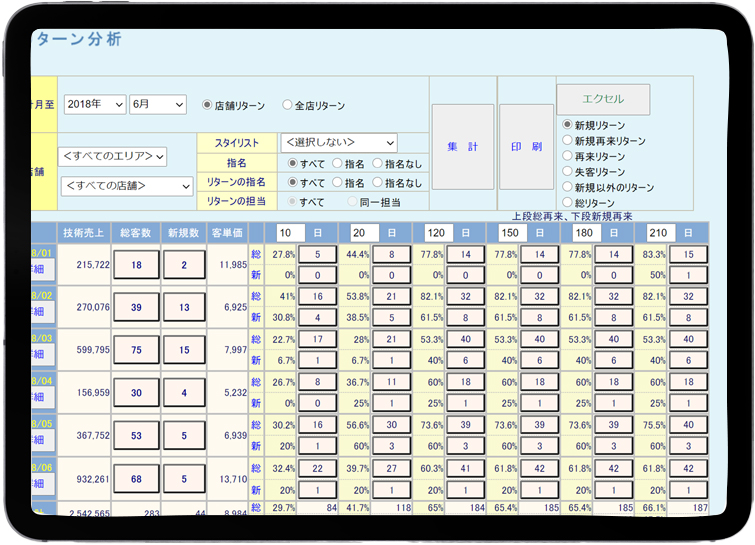Edit the 210 day interval field
This screenshot has height=545, width=755.
(x=658, y=232)
